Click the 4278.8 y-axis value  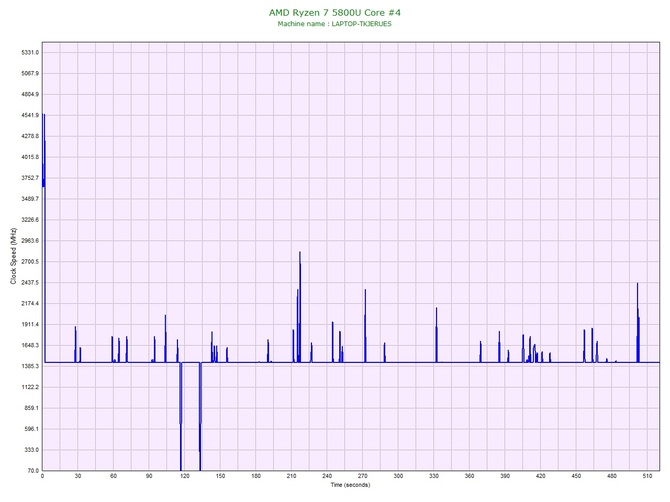click(x=30, y=136)
